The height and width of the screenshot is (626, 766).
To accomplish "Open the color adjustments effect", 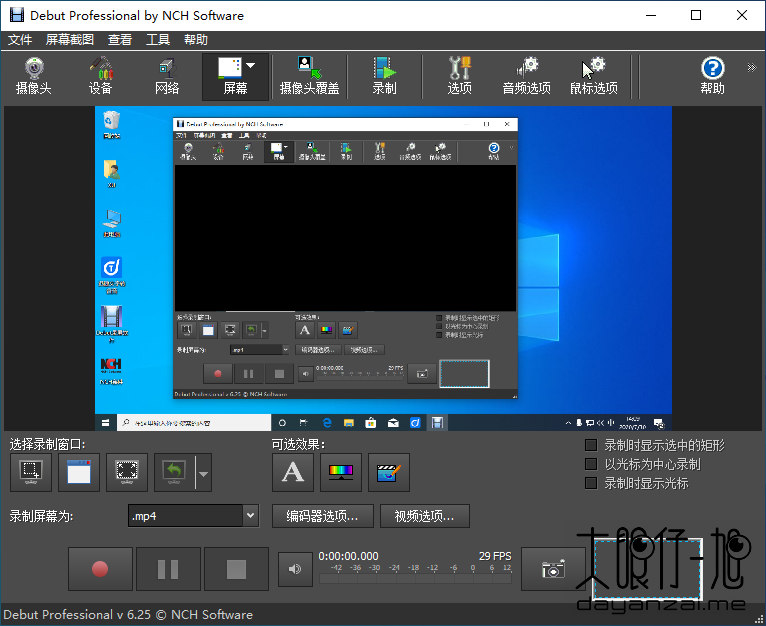I will 340,472.
